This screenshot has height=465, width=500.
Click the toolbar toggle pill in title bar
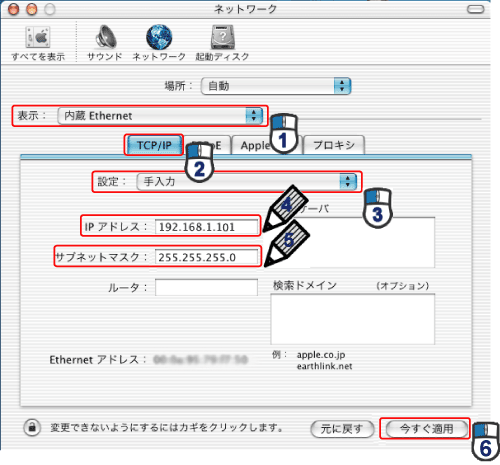click(x=475, y=9)
